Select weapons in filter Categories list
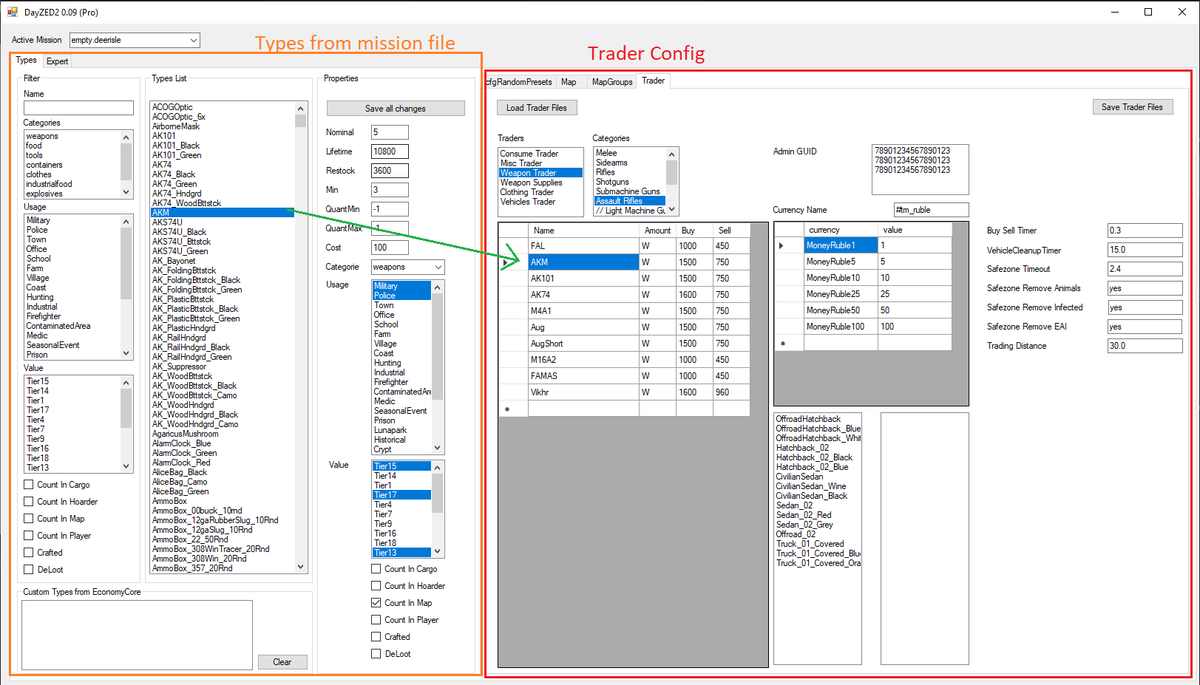Screen dimensions: 1200x685 [42, 136]
